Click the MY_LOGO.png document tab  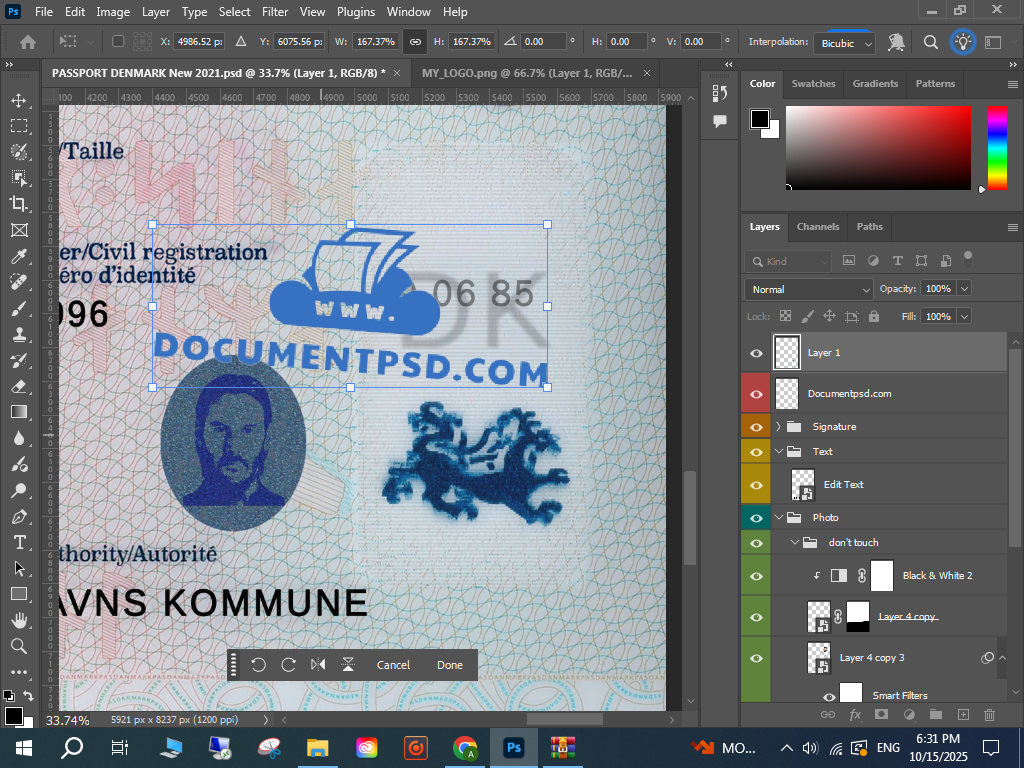click(526, 73)
